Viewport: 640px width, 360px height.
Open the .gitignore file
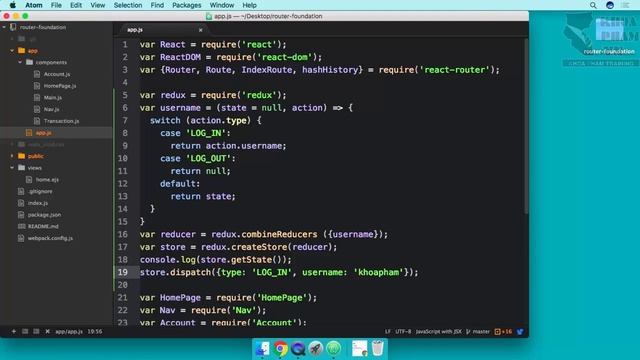(x=40, y=191)
